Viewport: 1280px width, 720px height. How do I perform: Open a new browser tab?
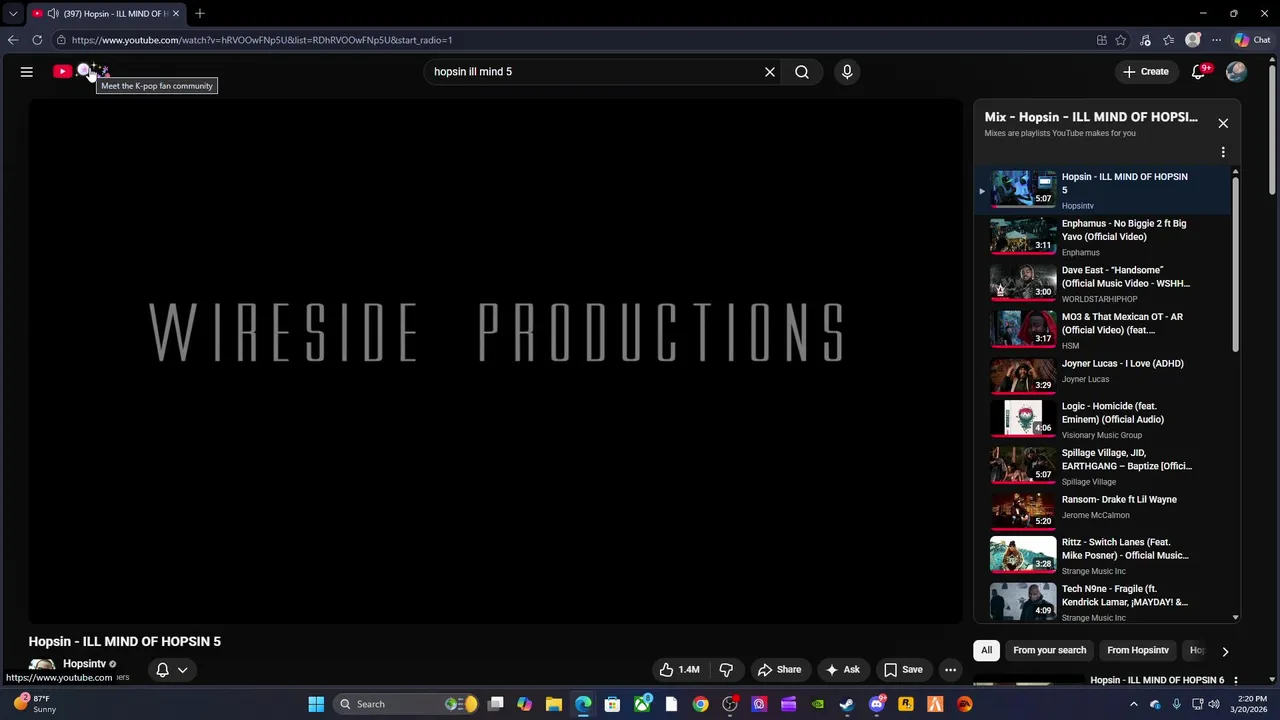point(200,13)
